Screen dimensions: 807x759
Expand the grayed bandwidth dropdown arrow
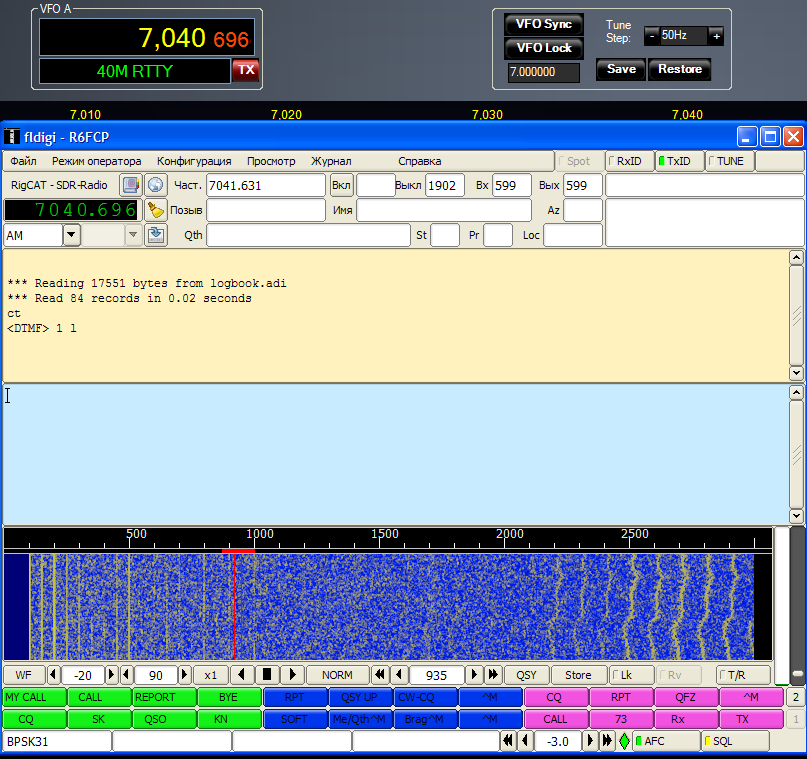pos(133,235)
